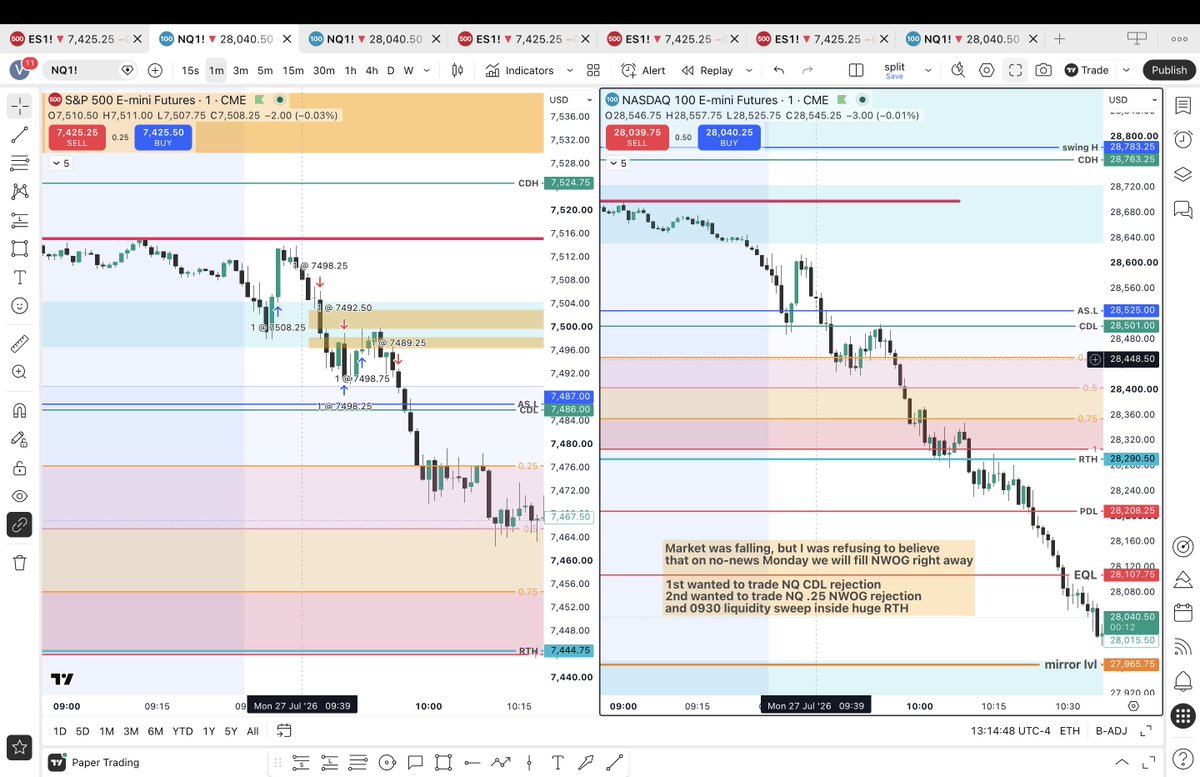Viewport: 1200px width, 777px height.
Task: Expand the Trade dropdown arrow
Action: (1126, 70)
